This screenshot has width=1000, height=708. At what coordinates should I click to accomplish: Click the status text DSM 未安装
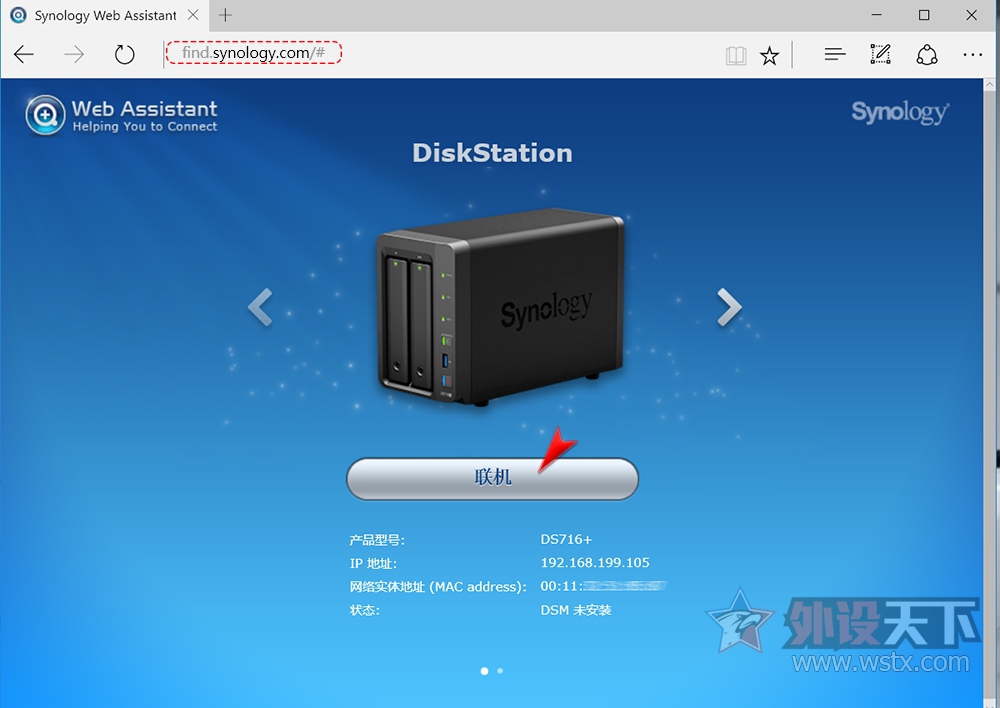[x=576, y=610]
